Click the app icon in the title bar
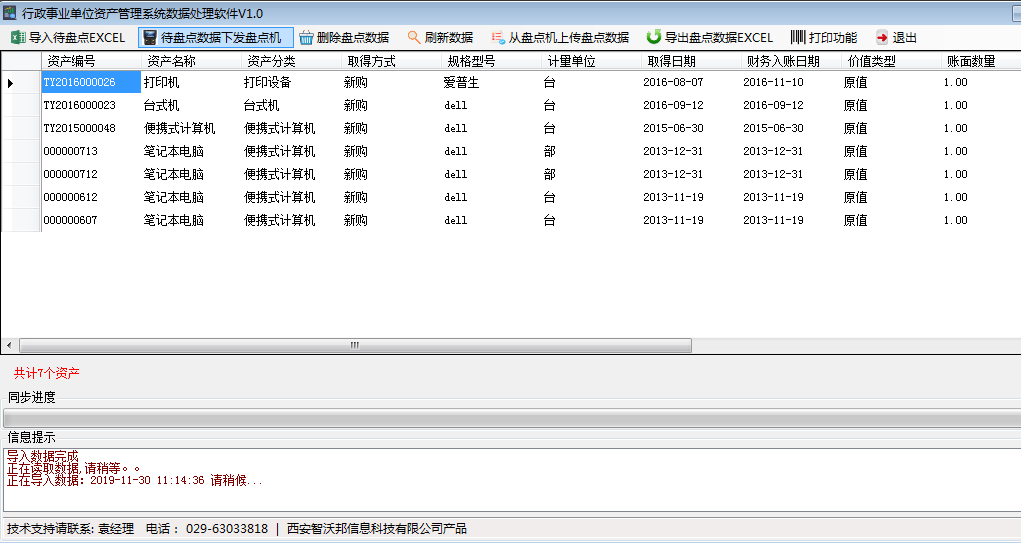Viewport: 1021px width, 543px height. tap(10, 12)
